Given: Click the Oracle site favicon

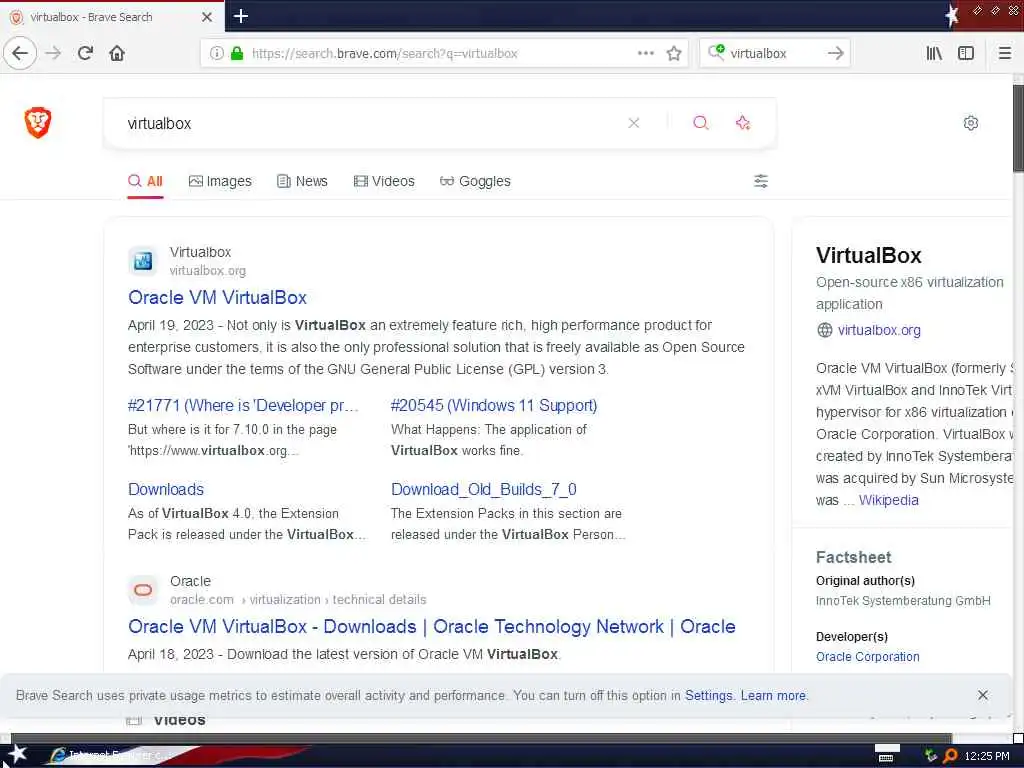Looking at the screenshot, I should click(x=143, y=590).
